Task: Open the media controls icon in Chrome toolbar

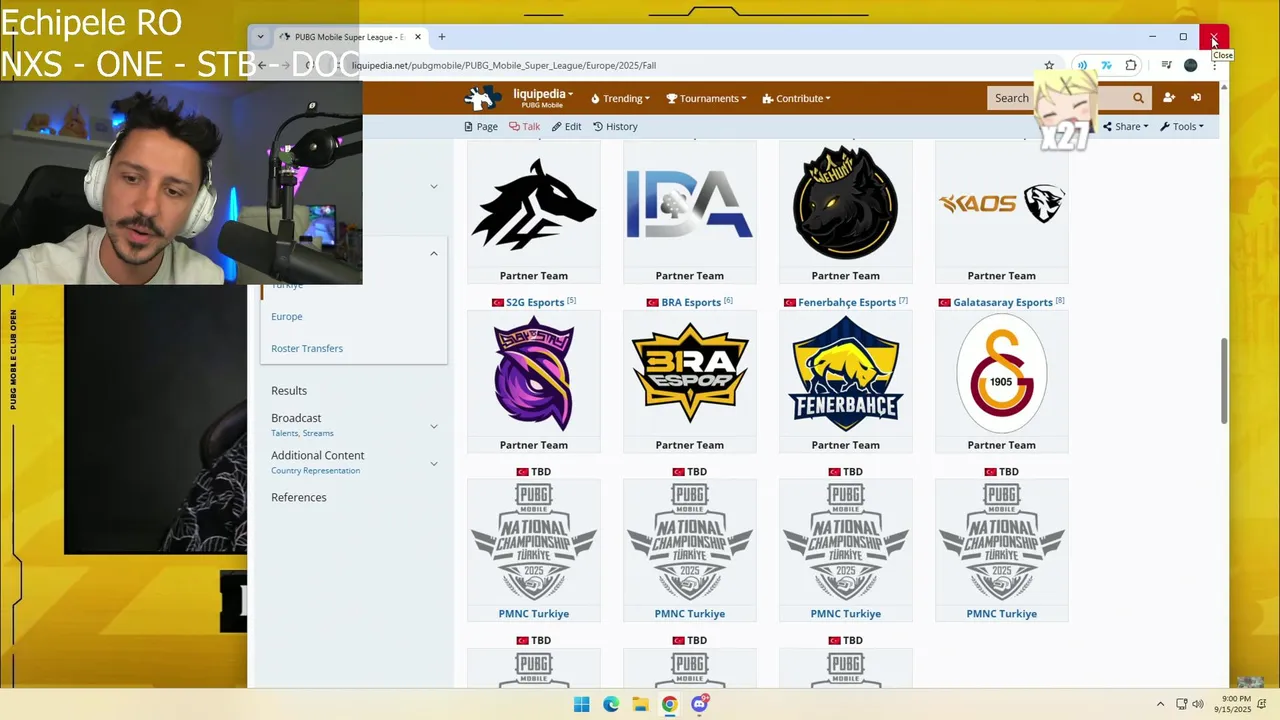Action: pyautogui.click(x=1166, y=65)
